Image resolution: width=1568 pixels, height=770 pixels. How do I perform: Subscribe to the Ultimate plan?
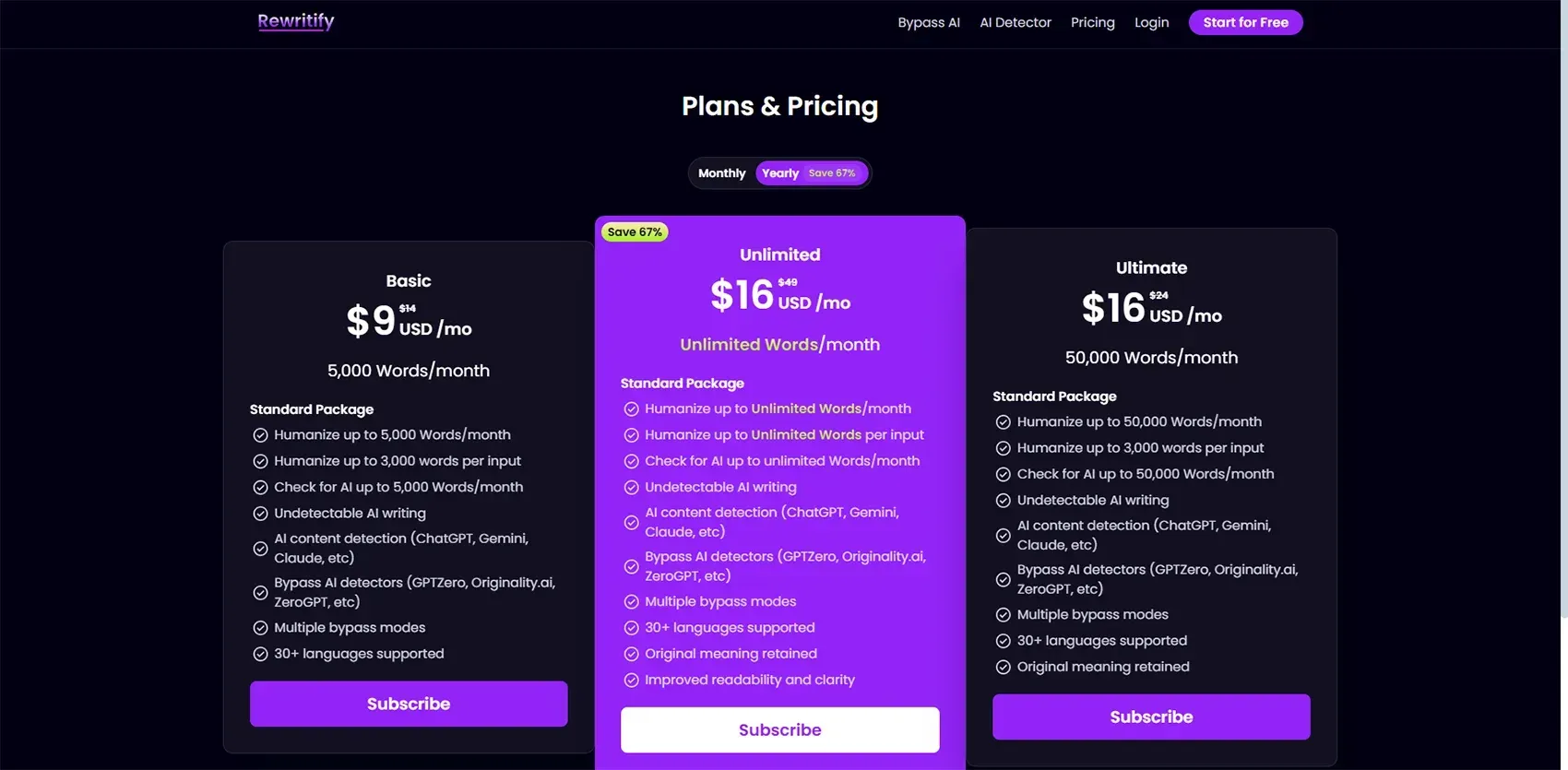point(1151,717)
